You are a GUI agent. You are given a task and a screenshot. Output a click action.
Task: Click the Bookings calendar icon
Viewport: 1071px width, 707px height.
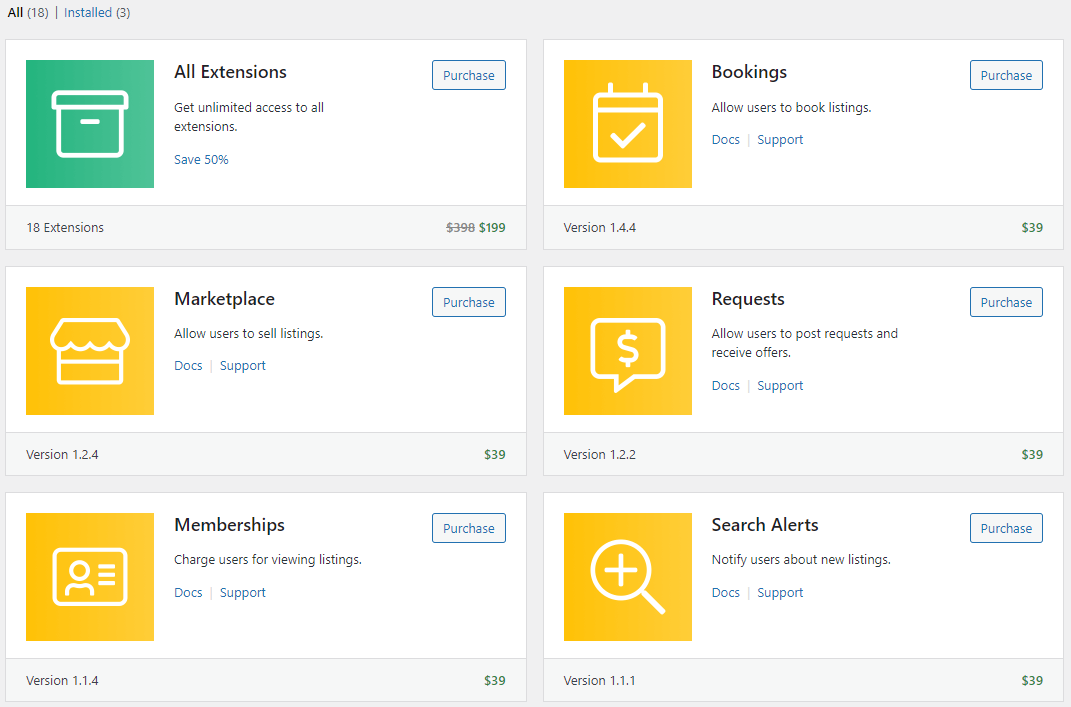tap(627, 124)
